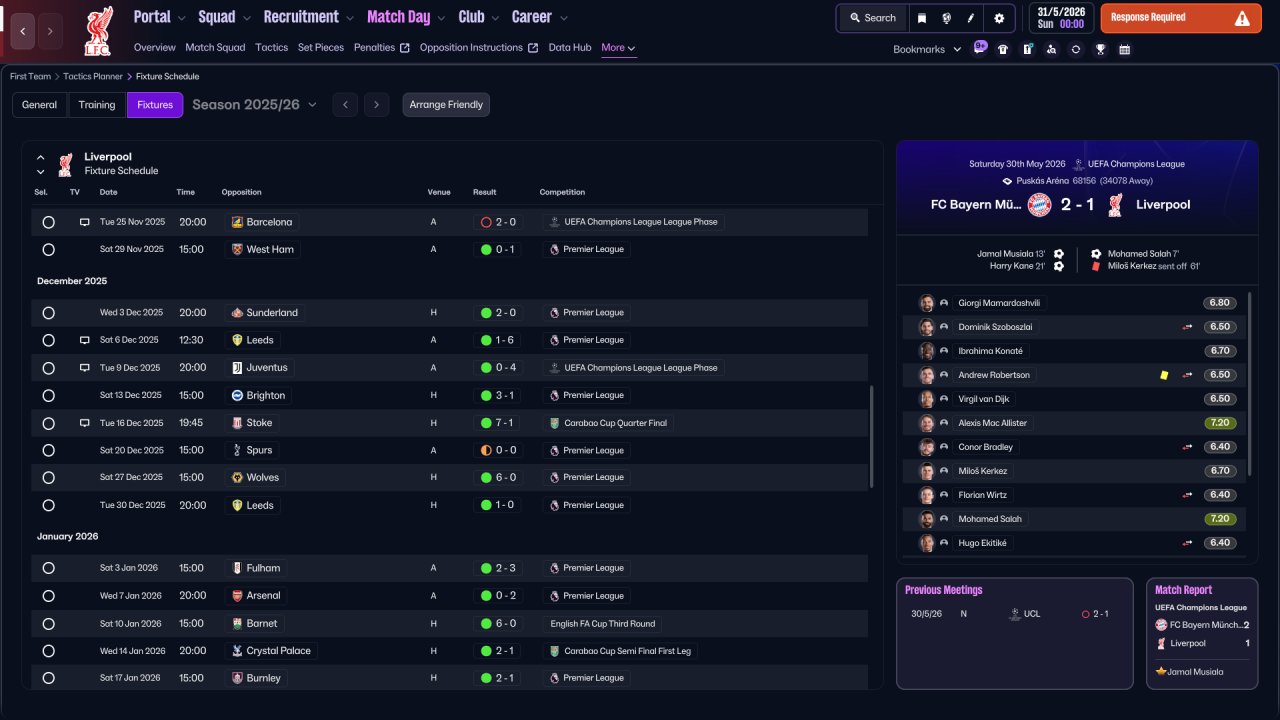
Task: Select the Spurs fixture radio button
Action: pos(48,451)
